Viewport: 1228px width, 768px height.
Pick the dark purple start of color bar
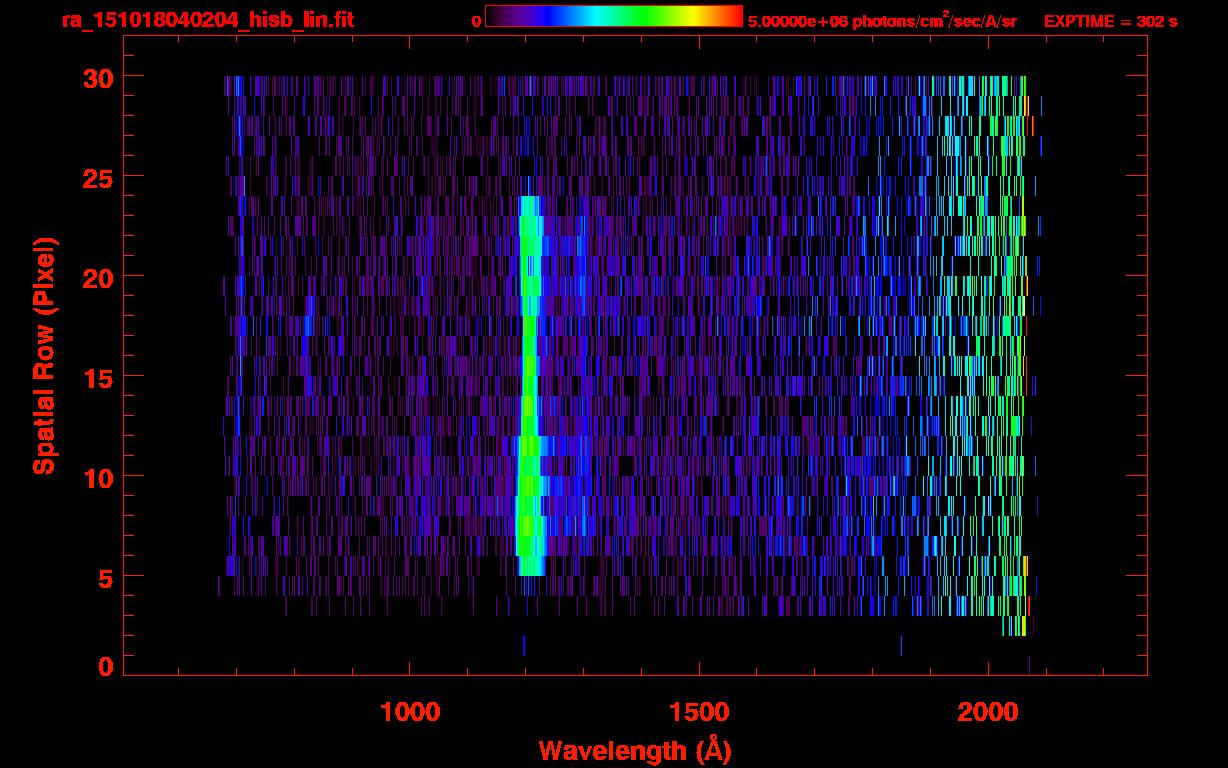[x=495, y=16]
